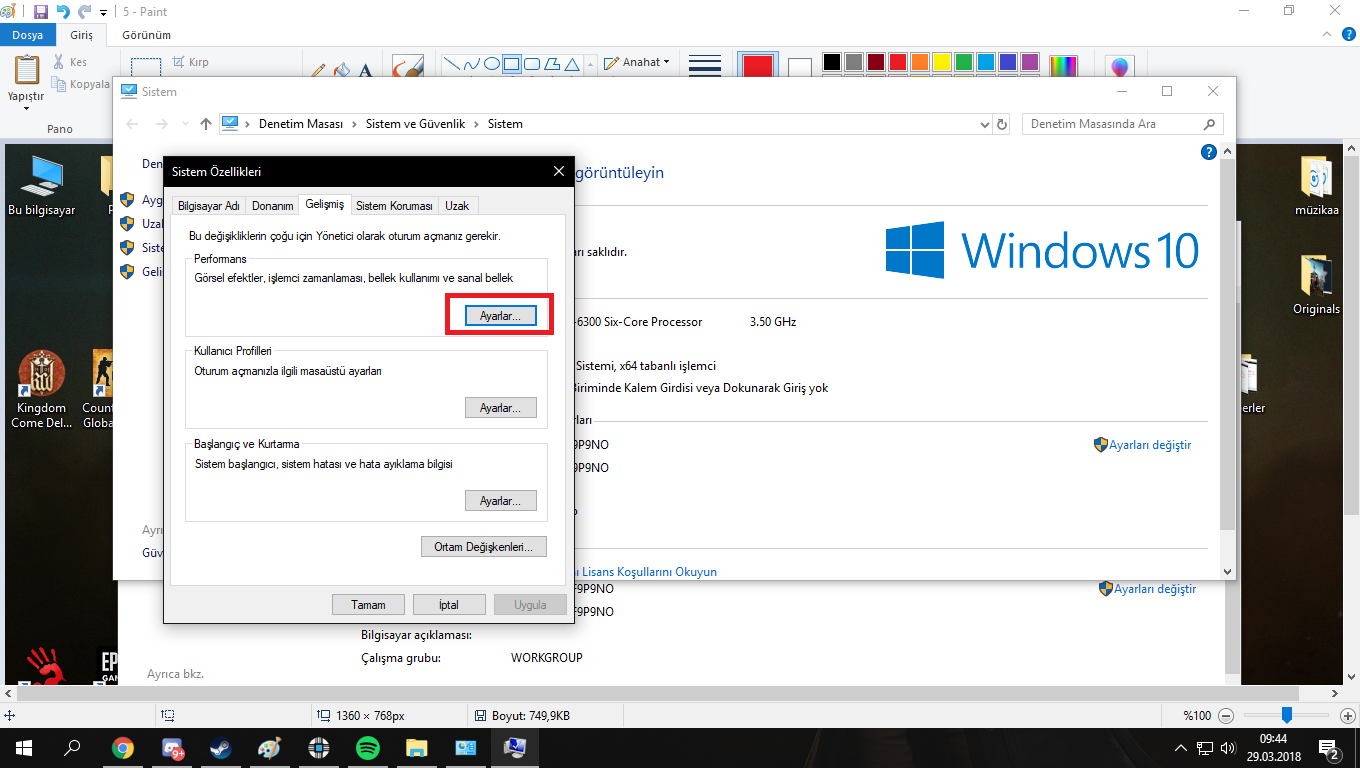
Task: Click the Denetim Masasında Ara search field
Action: click(x=1123, y=124)
